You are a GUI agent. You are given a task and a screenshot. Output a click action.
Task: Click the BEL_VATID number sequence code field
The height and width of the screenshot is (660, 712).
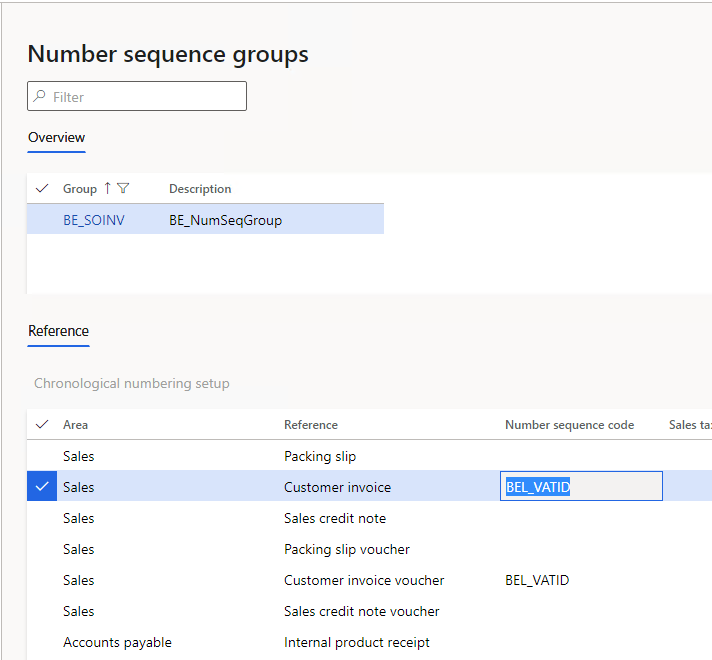coord(580,487)
